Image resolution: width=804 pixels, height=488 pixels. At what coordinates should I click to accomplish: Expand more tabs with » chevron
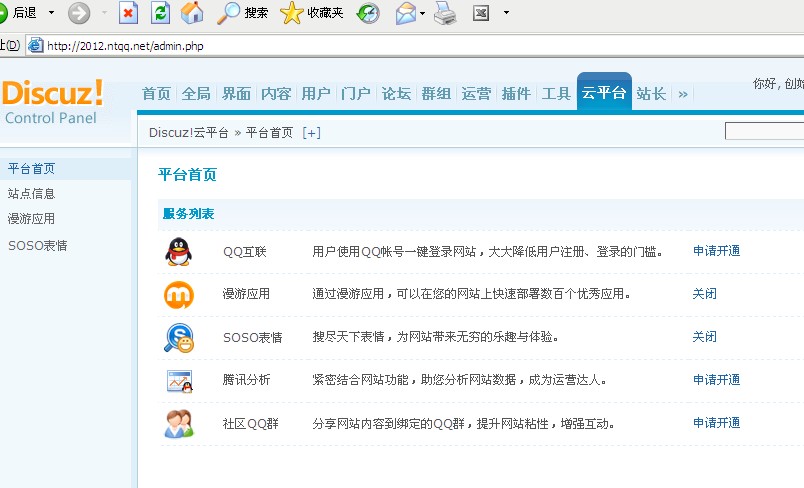click(682, 94)
